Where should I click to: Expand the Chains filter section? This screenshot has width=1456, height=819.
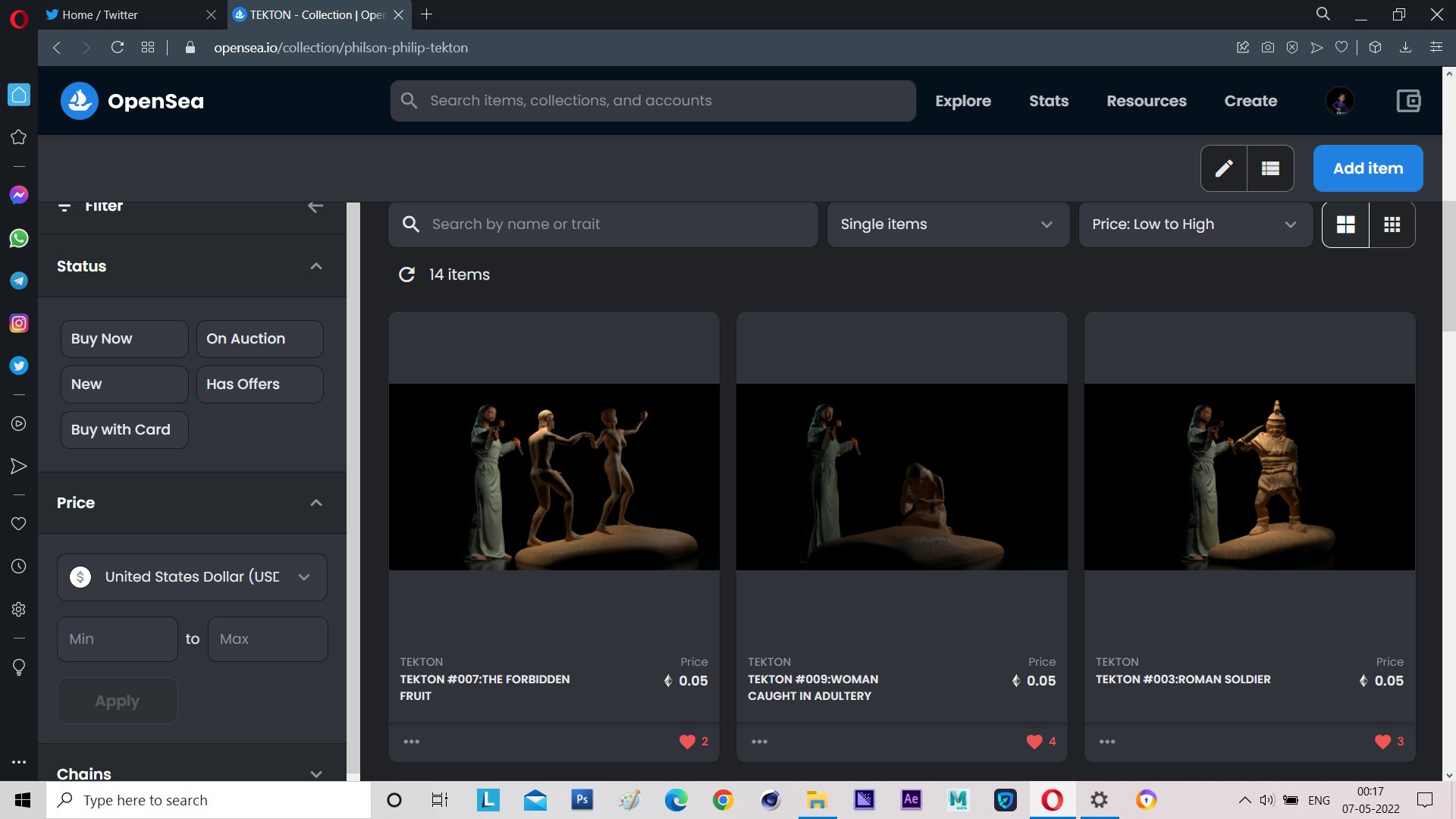(316, 773)
